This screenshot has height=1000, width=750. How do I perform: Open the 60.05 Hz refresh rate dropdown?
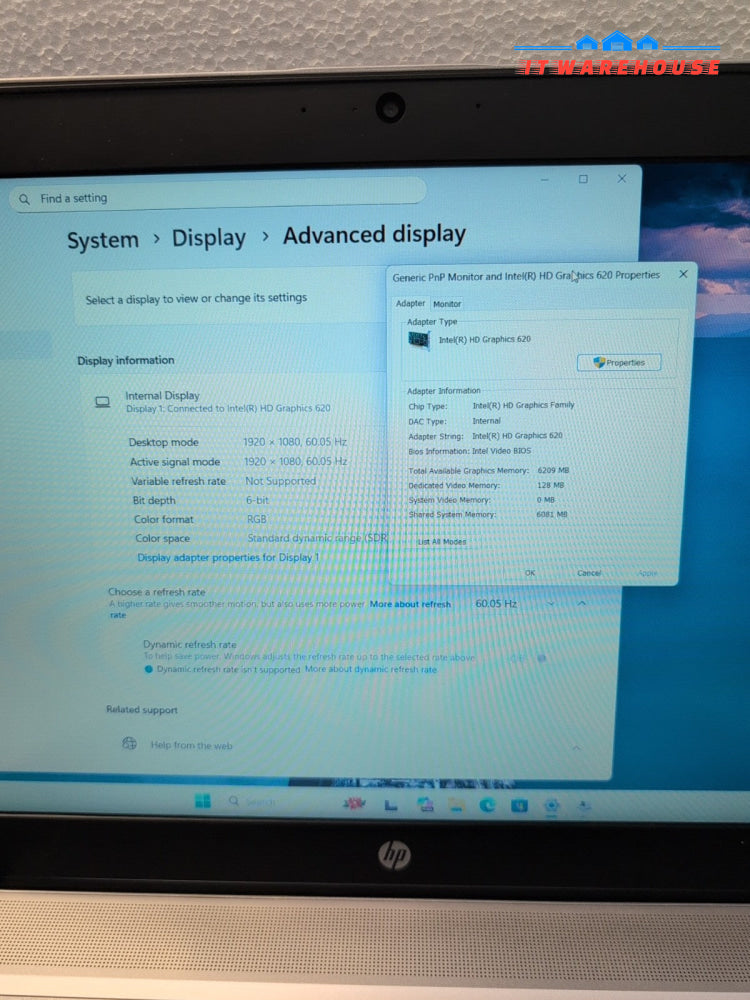[515, 603]
